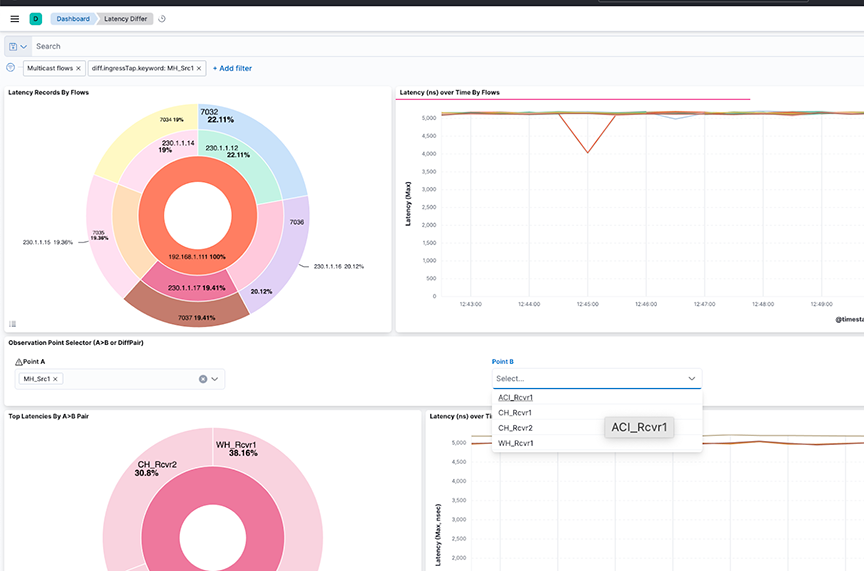Choose WH_Rcvr1 from Point B list

597,443
